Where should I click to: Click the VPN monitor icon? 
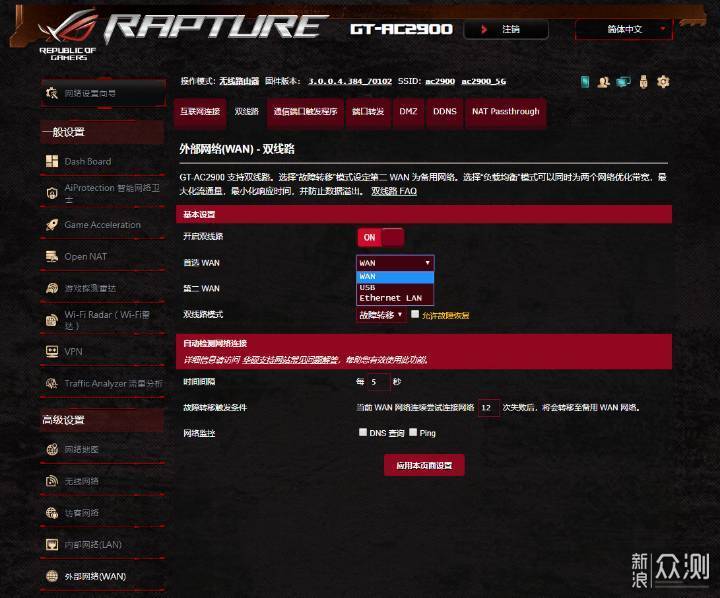52,351
